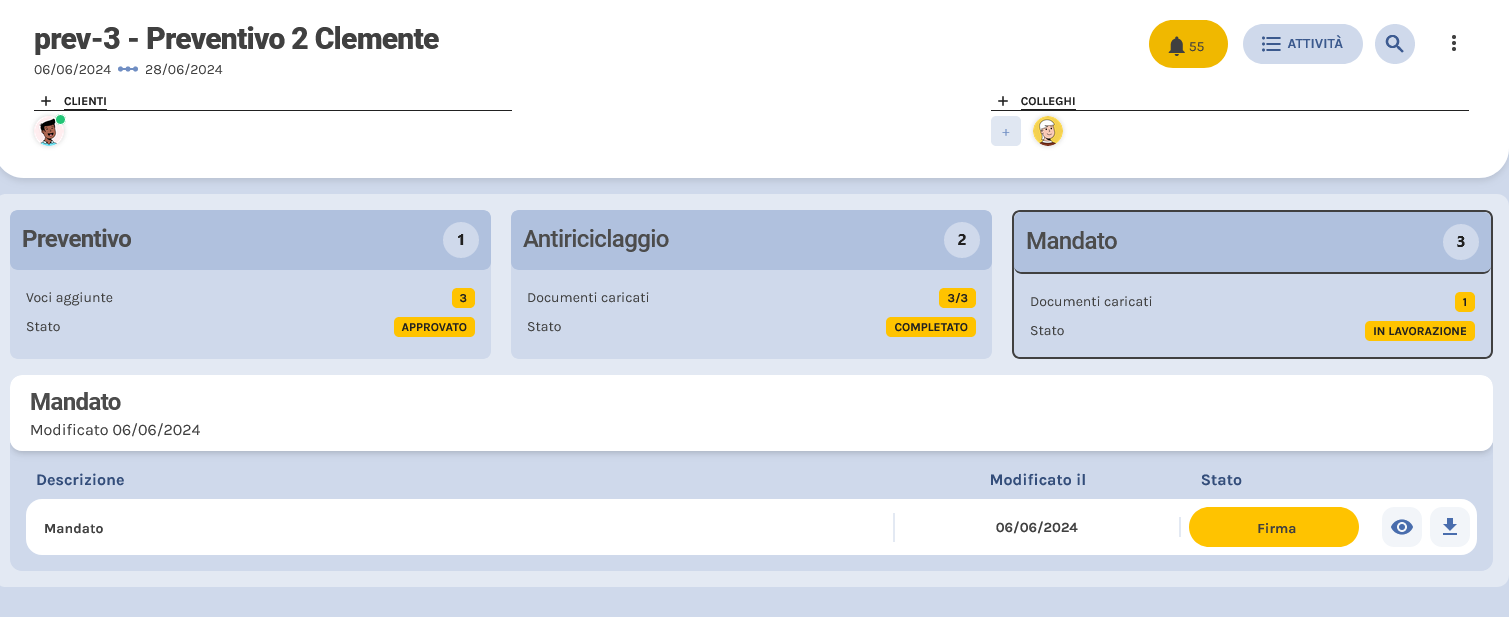Click the IN LAVORAZIONE status badge
This screenshot has width=1509, height=617.
(1419, 331)
